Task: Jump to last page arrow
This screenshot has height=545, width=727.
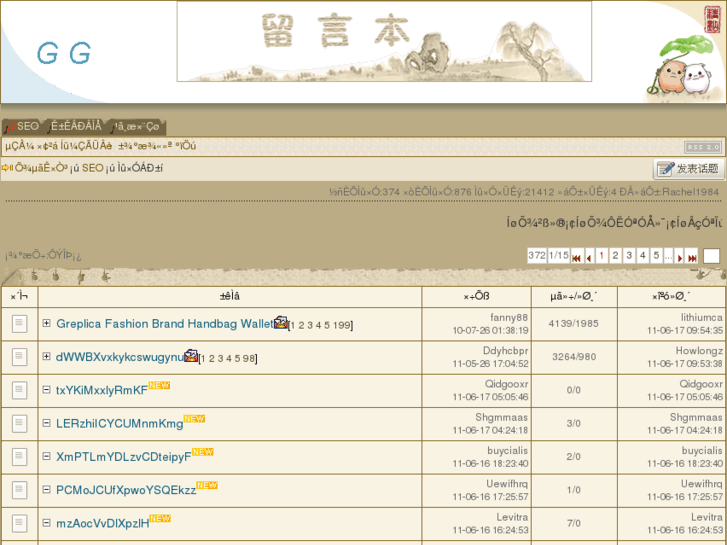Action: [692, 256]
